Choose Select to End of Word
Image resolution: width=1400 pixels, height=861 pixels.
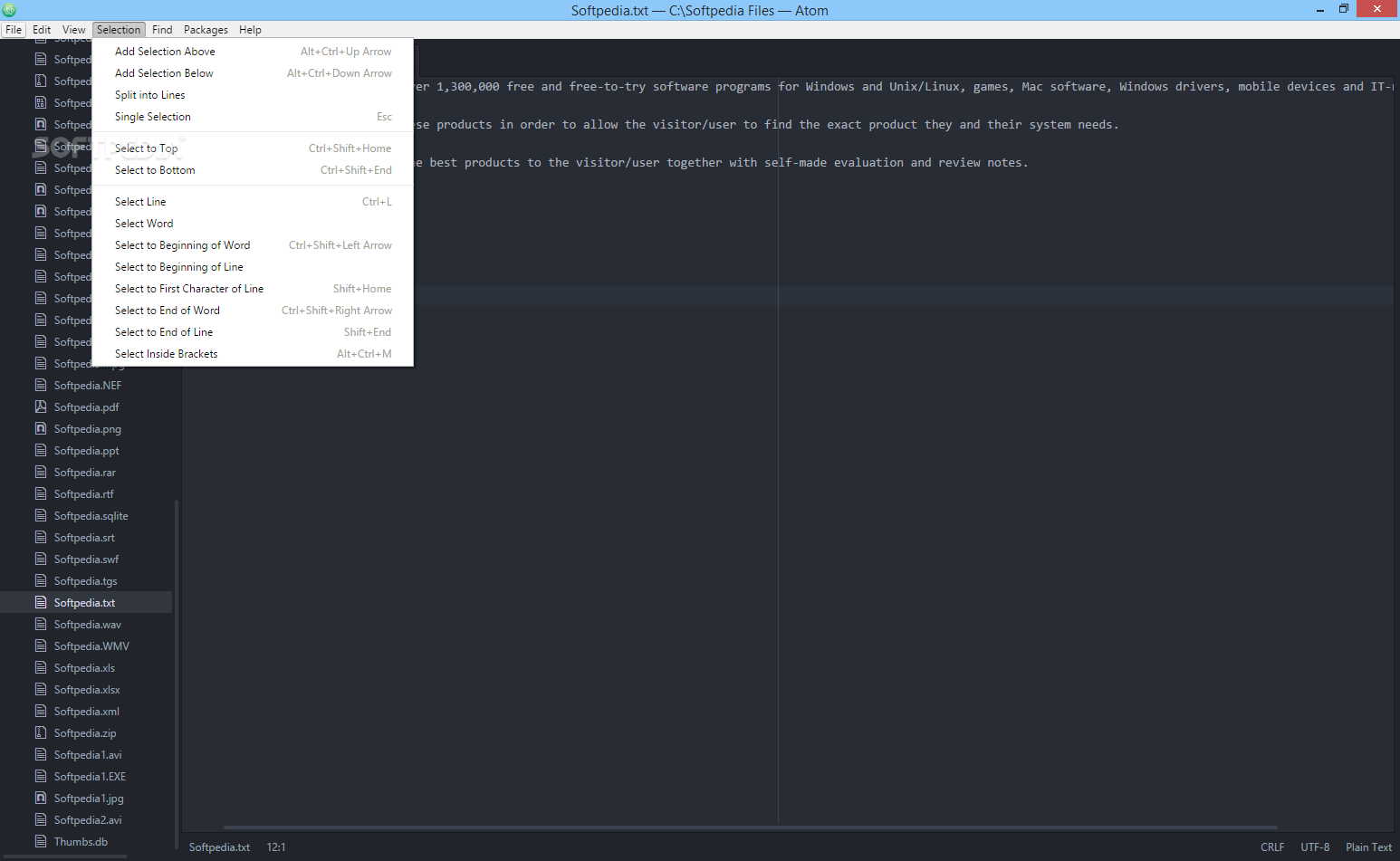pyautogui.click(x=254, y=311)
